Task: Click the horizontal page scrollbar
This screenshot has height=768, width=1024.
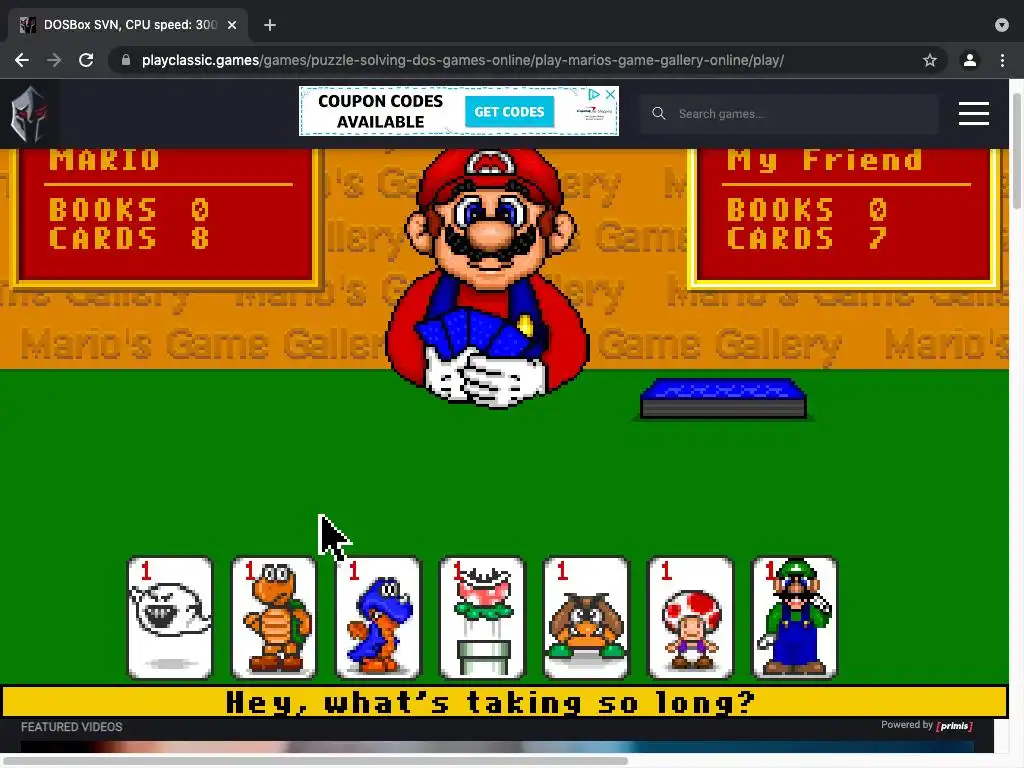Action: click(315, 761)
